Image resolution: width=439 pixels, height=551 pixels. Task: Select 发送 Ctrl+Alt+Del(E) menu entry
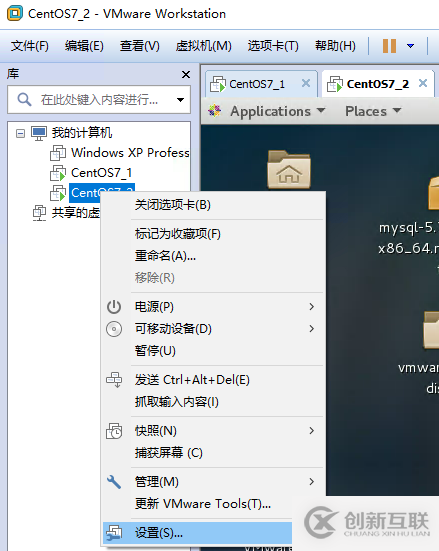(x=213, y=380)
